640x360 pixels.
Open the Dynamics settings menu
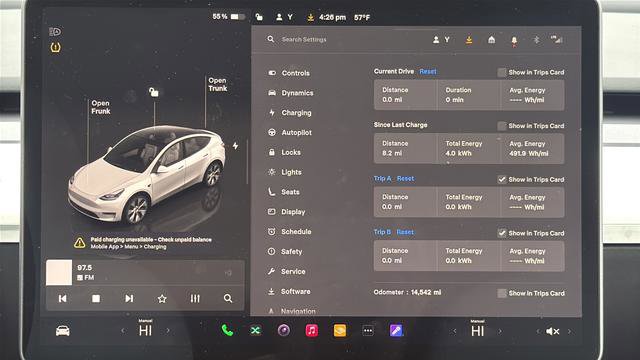click(x=291, y=93)
